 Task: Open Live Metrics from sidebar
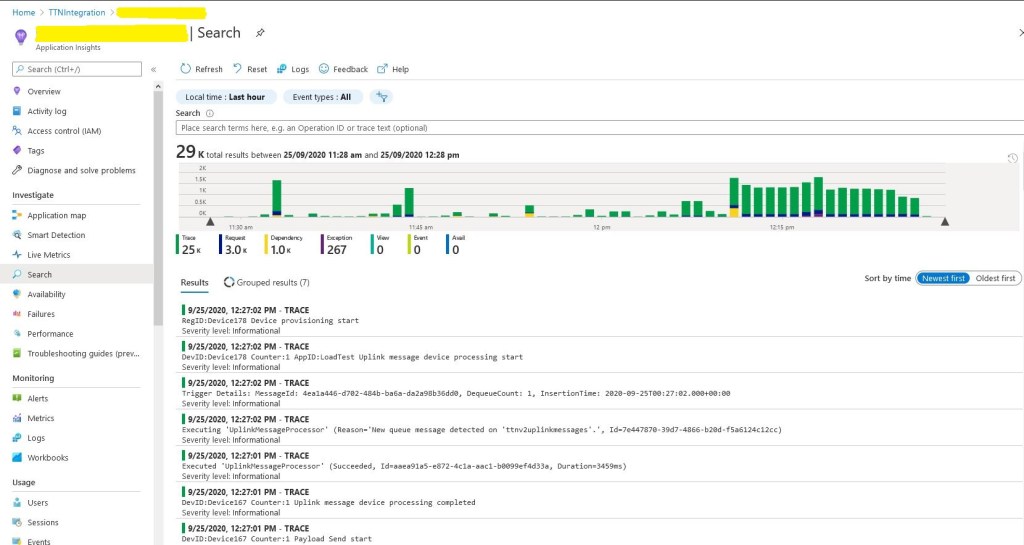point(48,255)
